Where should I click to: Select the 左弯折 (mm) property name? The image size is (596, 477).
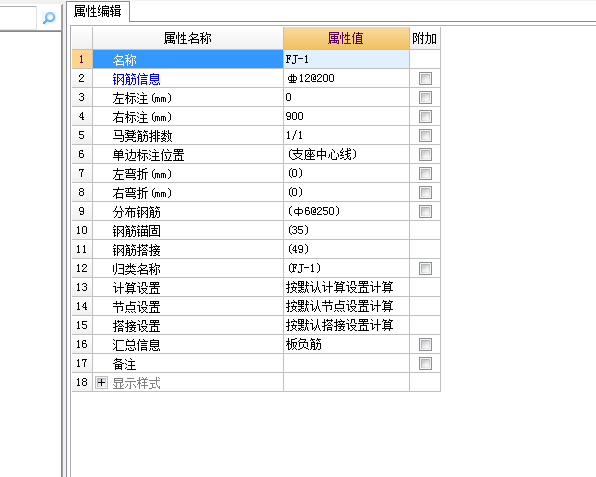point(142,174)
